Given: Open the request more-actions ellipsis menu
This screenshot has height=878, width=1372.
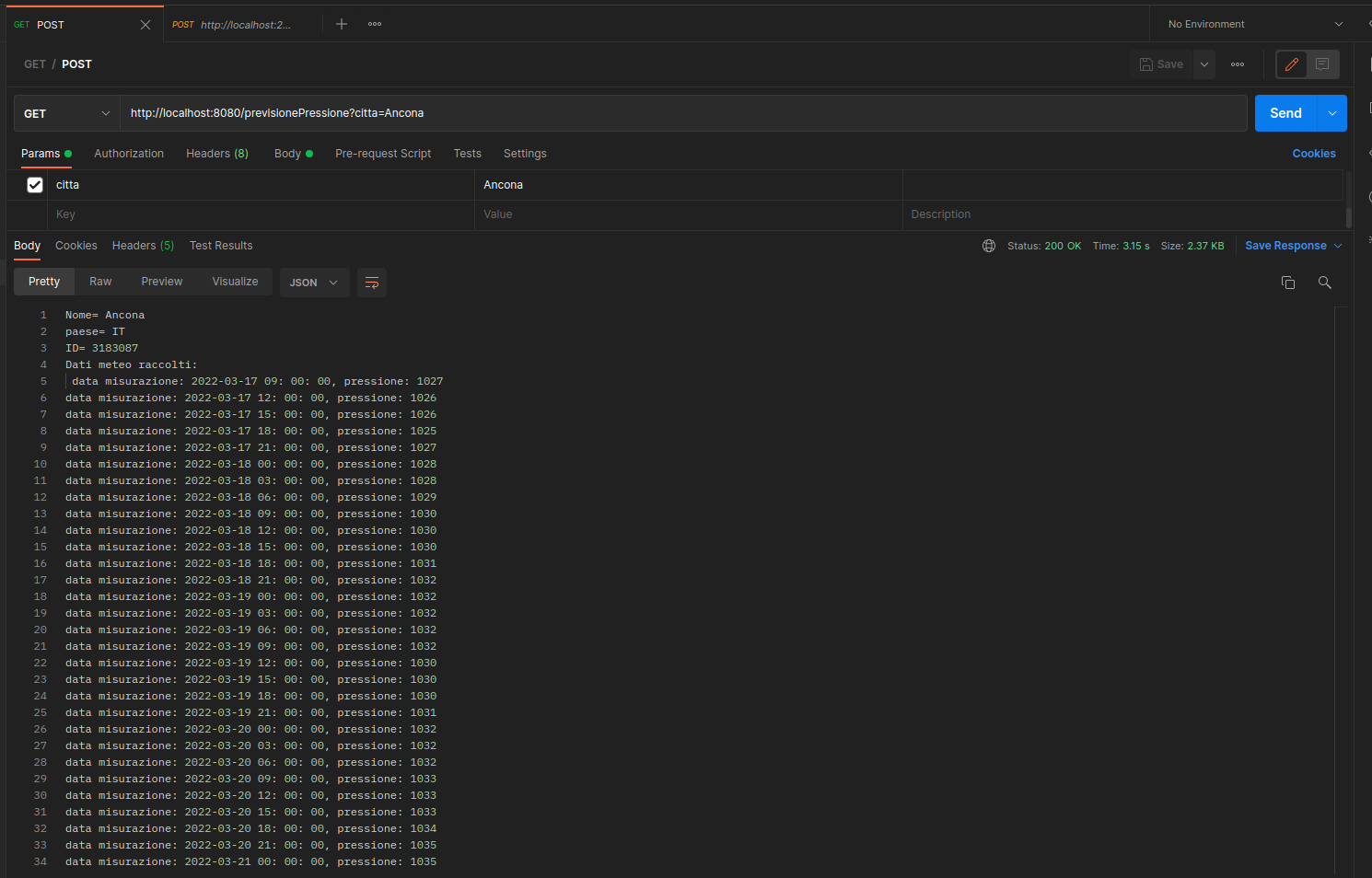Looking at the screenshot, I should coord(1238,64).
